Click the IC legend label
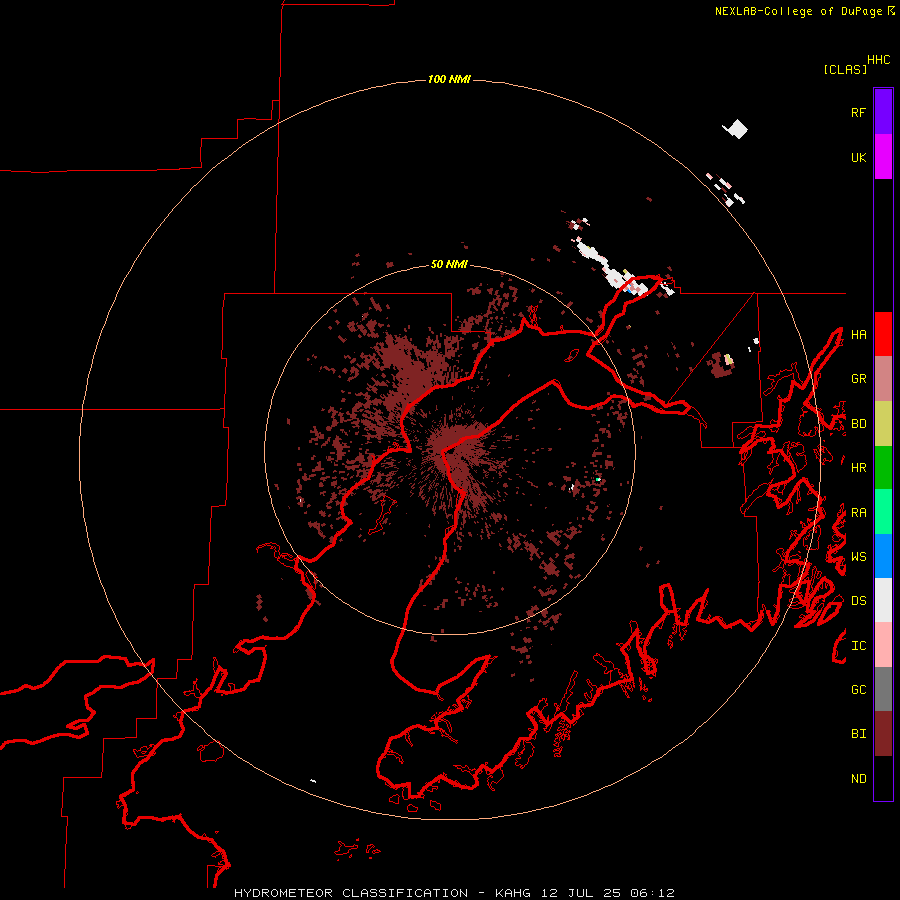Viewport: 900px width, 900px height. click(x=858, y=645)
